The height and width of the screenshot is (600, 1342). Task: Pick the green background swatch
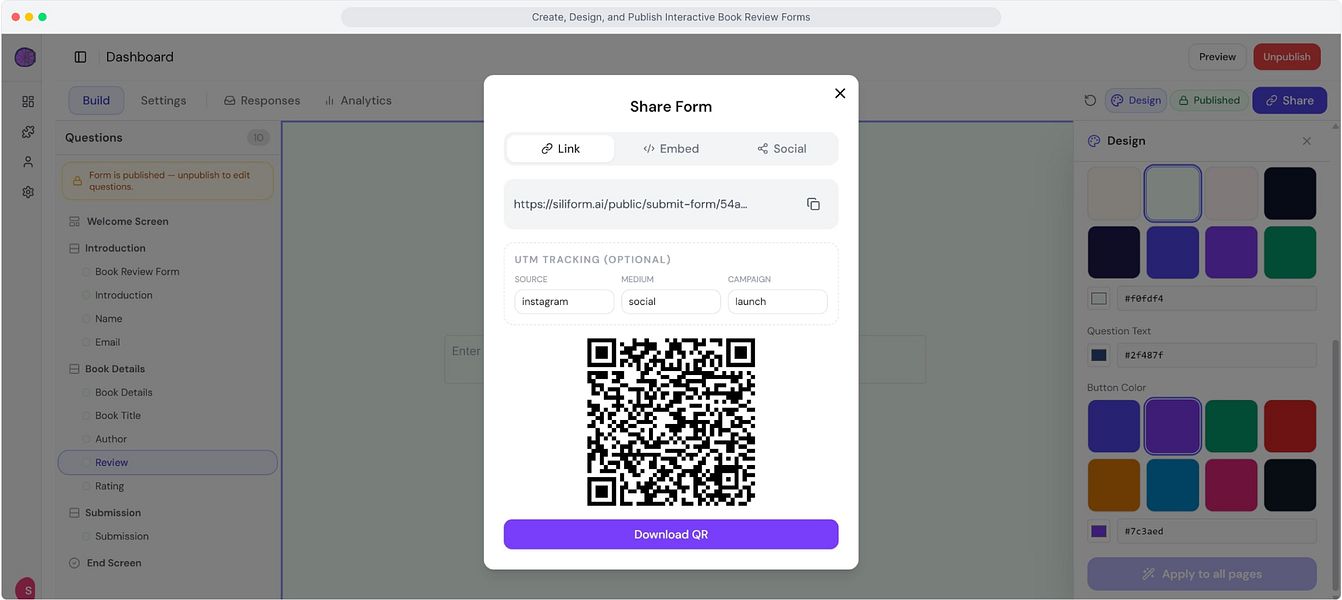coord(1290,252)
